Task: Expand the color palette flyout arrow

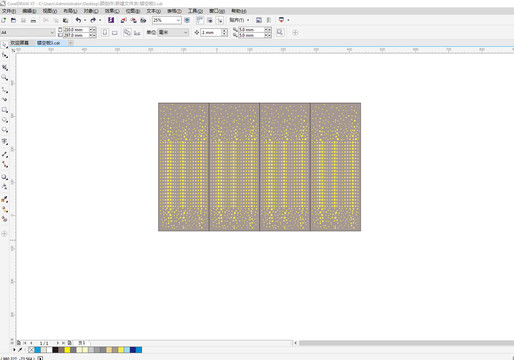Action: [x=14, y=350]
